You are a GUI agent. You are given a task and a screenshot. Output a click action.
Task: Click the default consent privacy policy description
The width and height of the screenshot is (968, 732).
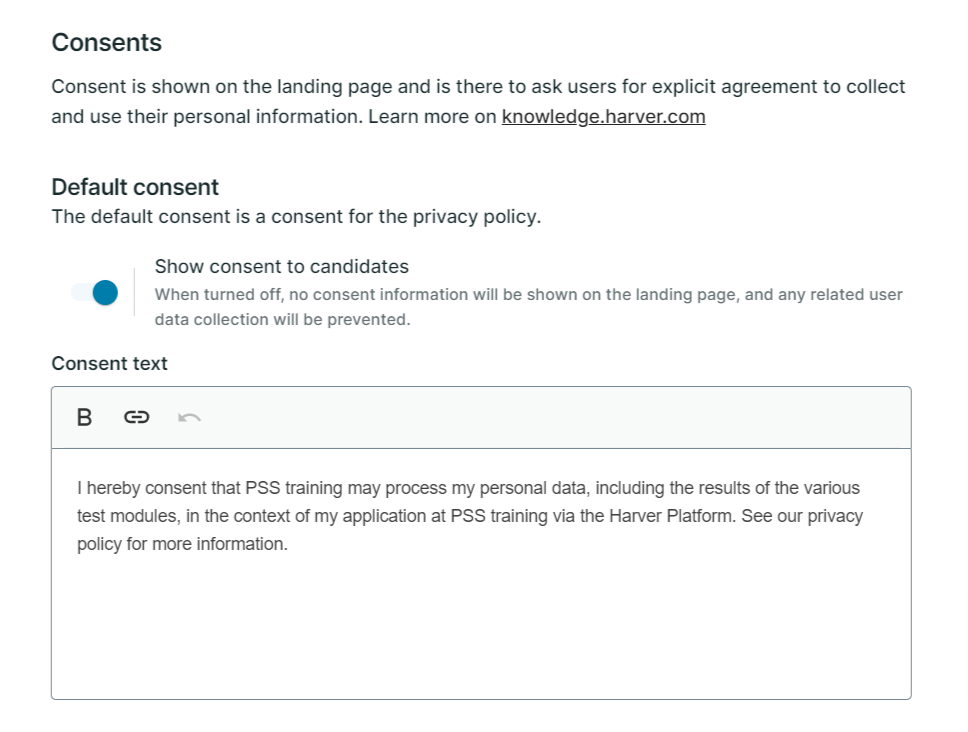[x=296, y=217]
